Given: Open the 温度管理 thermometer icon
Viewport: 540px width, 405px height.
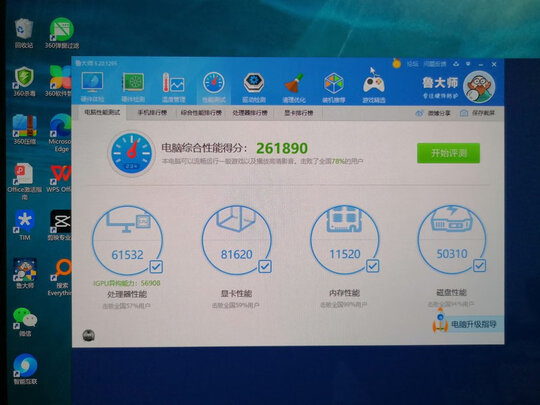Looking at the screenshot, I should 173,83.
